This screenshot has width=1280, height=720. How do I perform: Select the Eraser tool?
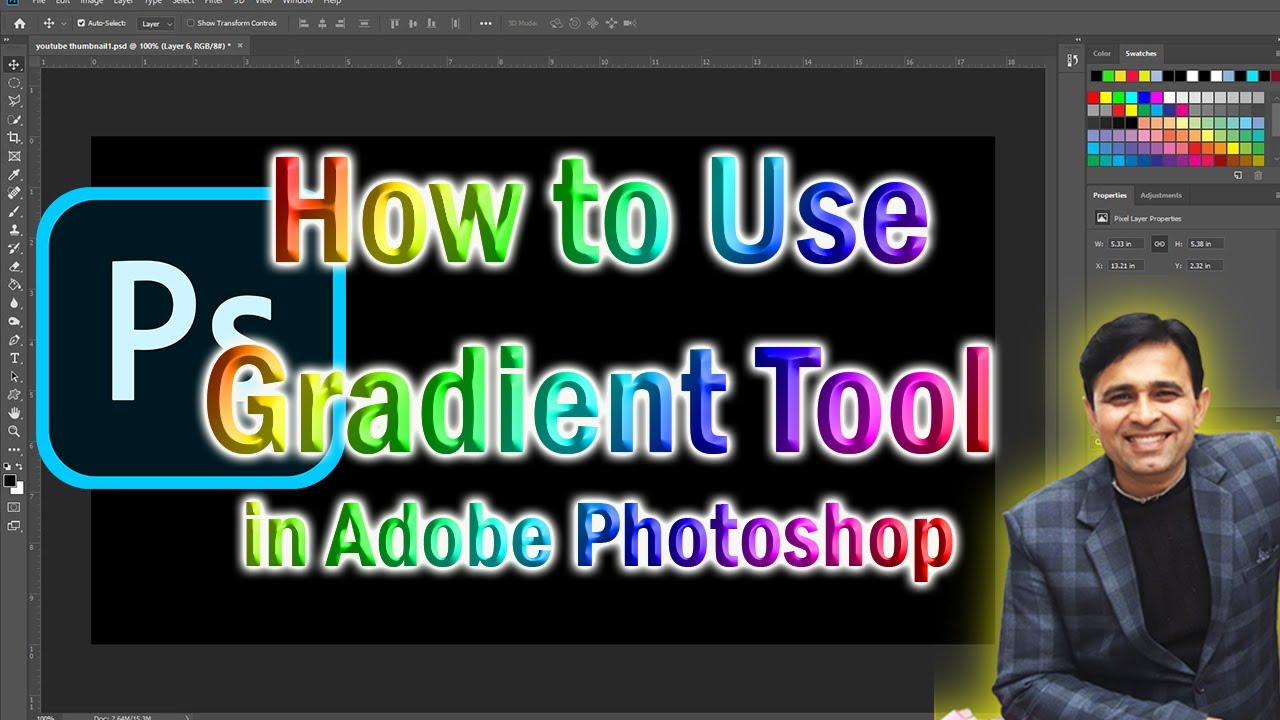coord(14,267)
